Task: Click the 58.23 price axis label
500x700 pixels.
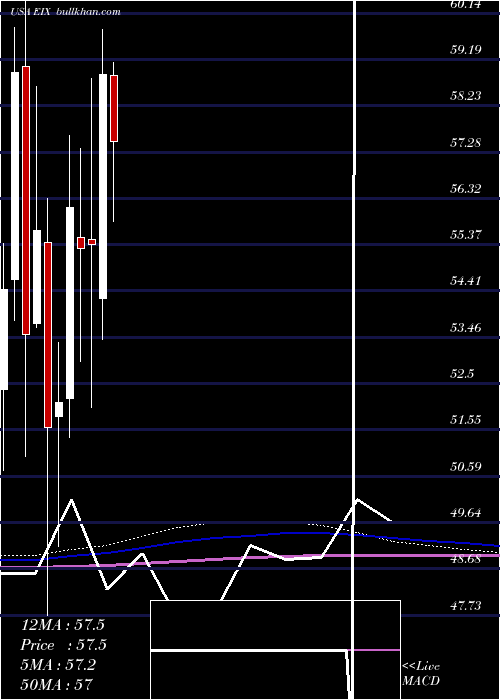Action: 465,95
